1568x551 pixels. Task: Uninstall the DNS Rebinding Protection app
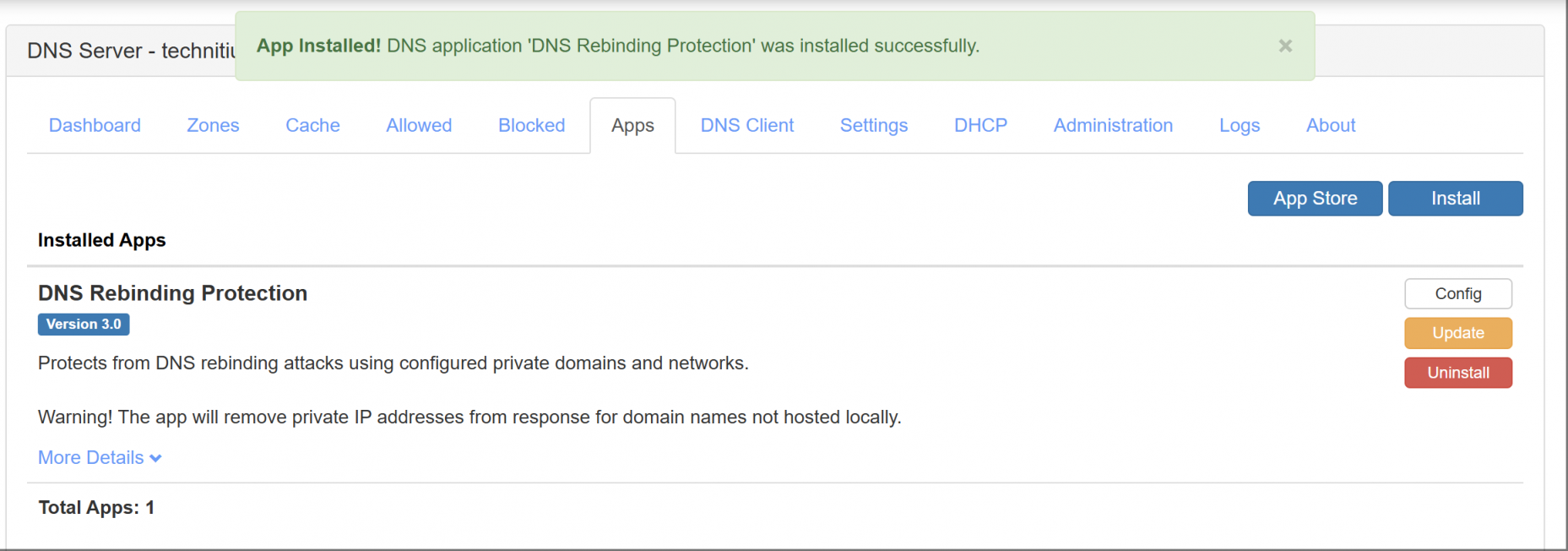coord(1457,373)
